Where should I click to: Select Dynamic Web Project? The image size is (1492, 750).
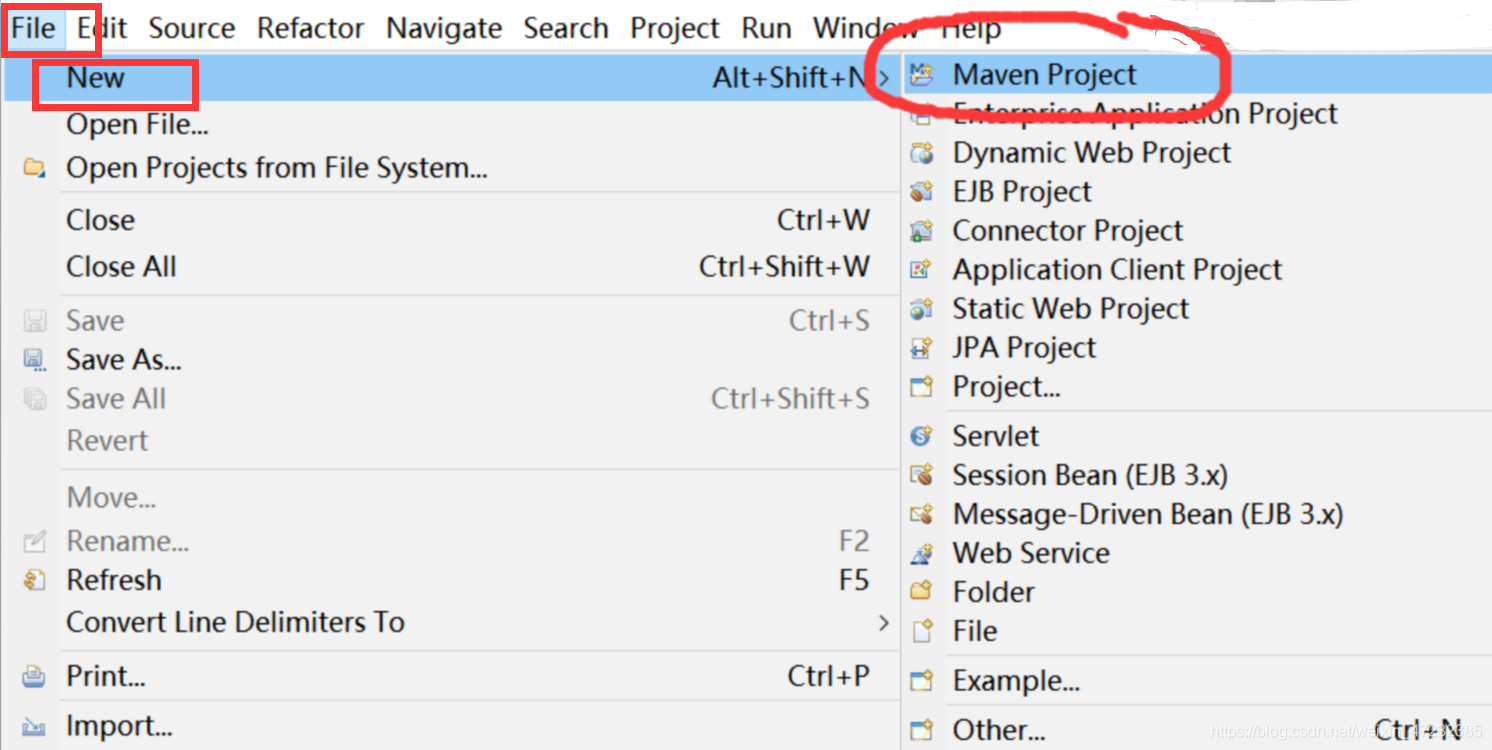(x=1092, y=153)
